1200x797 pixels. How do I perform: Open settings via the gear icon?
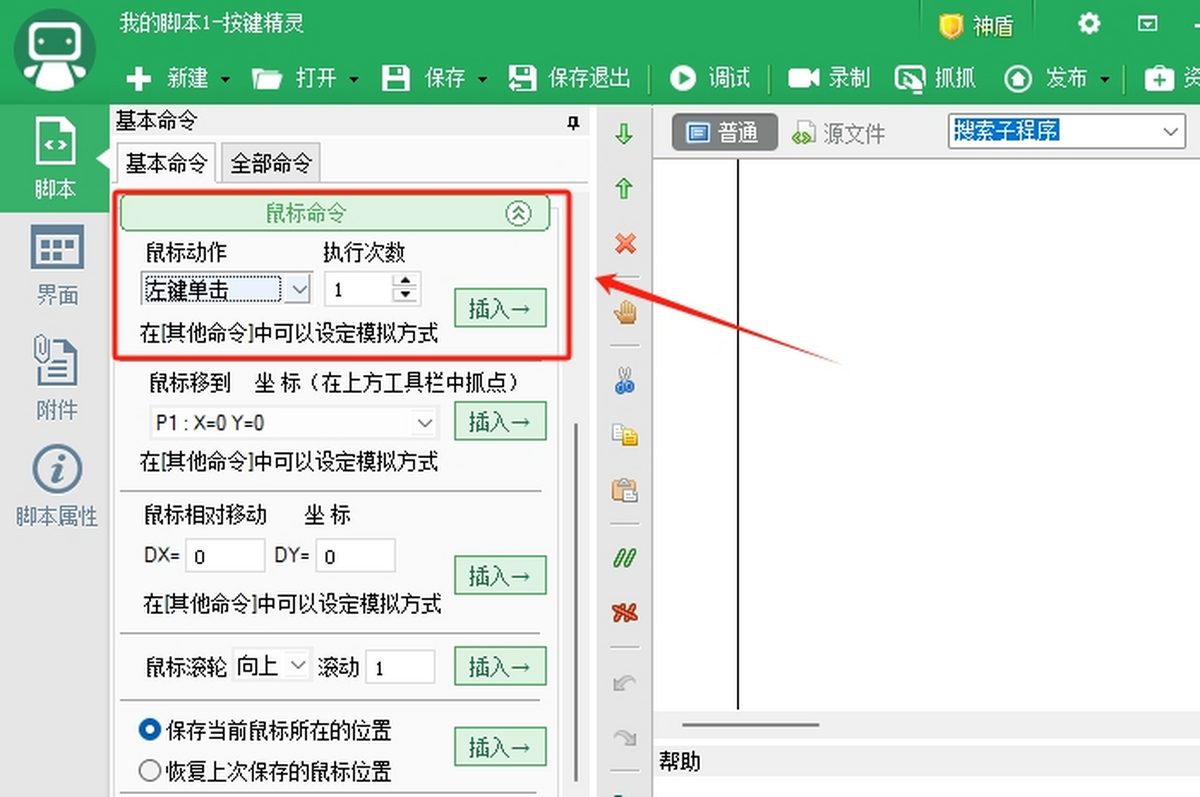point(1089,24)
